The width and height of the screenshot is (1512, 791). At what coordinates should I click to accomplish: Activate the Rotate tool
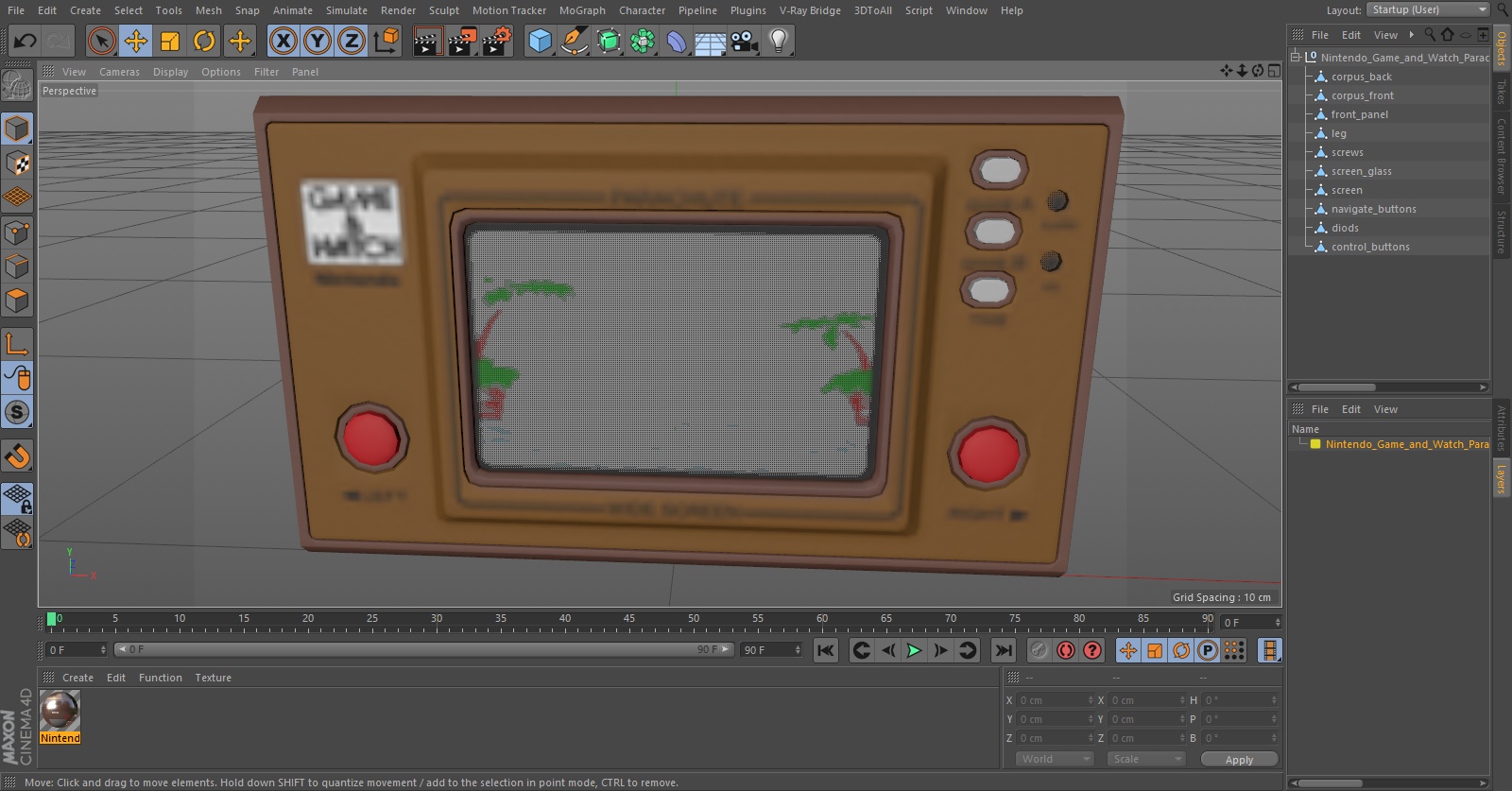(x=204, y=41)
